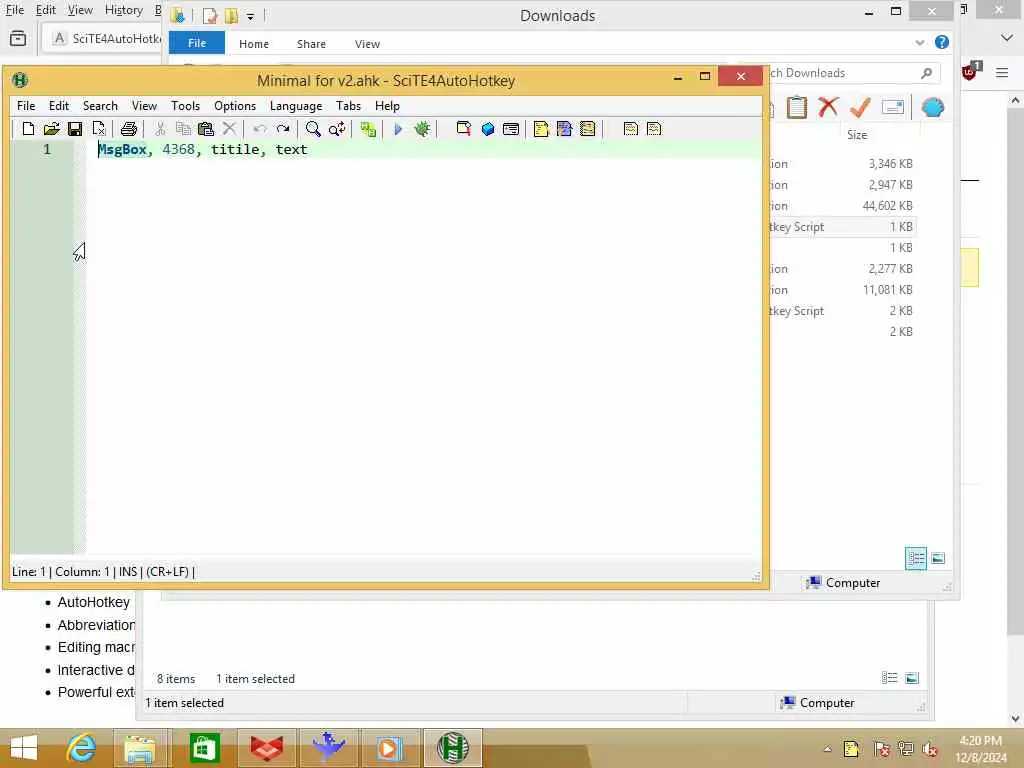Open Internet Explorer from the taskbar
Image resolution: width=1024 pixels, height=768 pixels.
click(x=81, y=748)
